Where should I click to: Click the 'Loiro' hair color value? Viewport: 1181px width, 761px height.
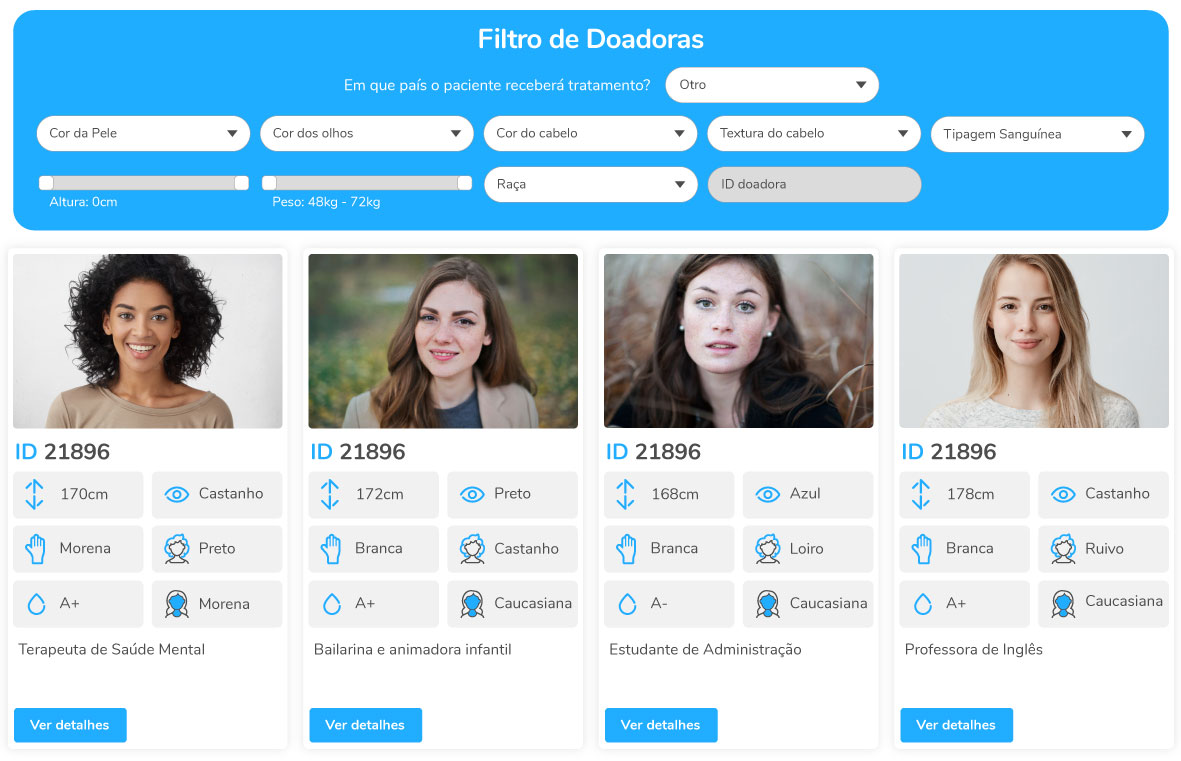pos(806,549)
